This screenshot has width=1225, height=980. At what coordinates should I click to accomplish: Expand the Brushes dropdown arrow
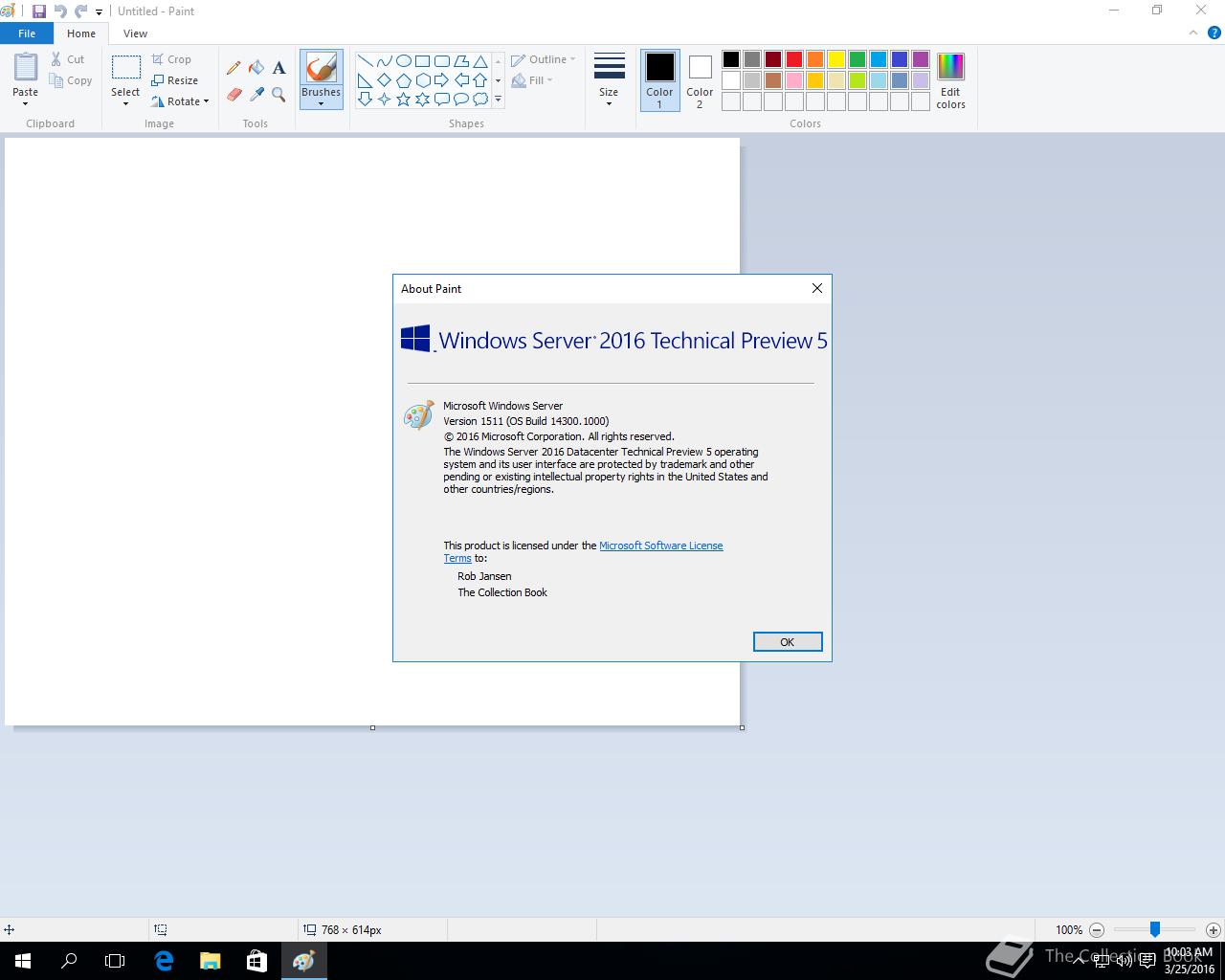[x=321, y=103]
